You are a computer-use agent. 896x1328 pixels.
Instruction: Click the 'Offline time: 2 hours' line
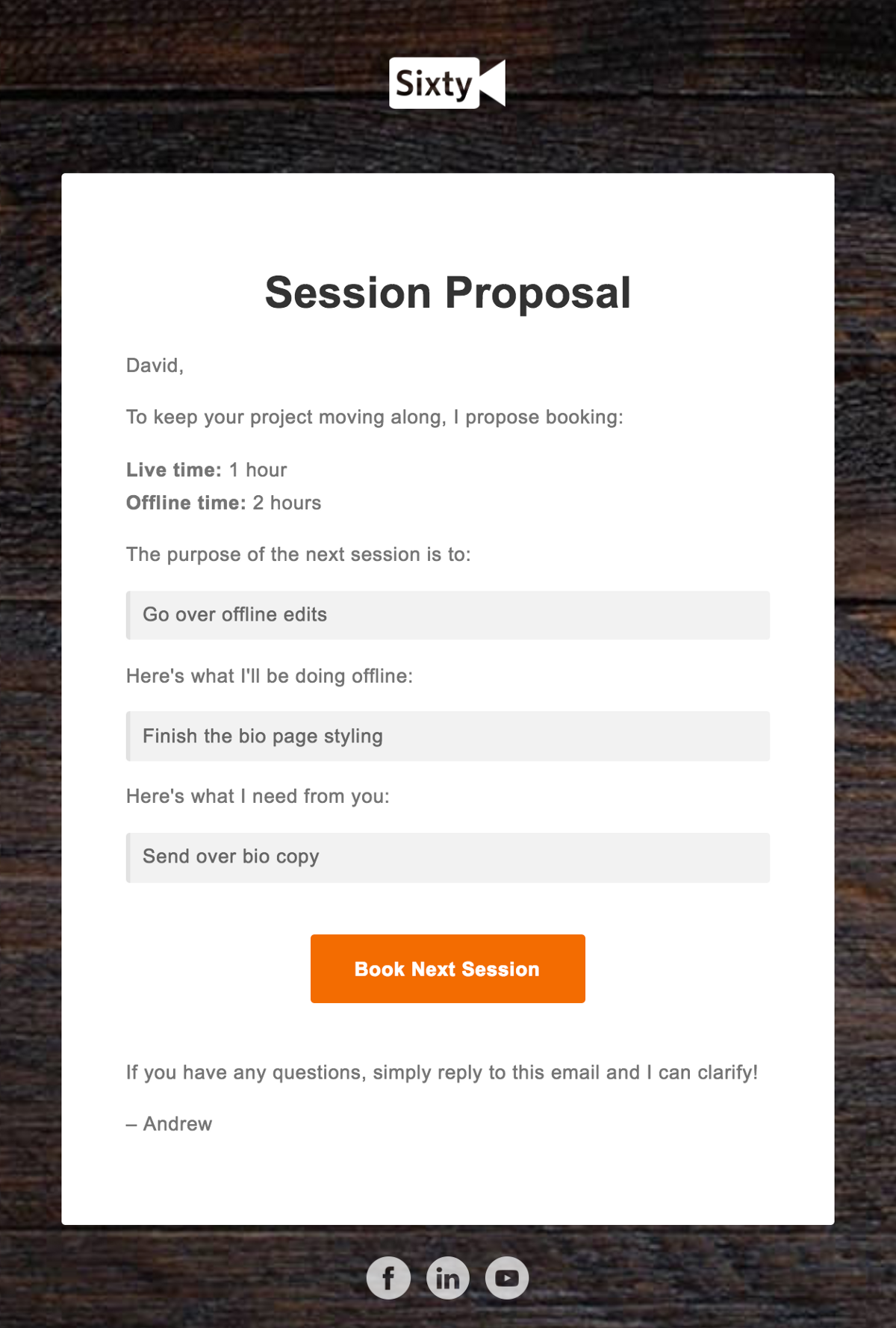click(223, 503)
